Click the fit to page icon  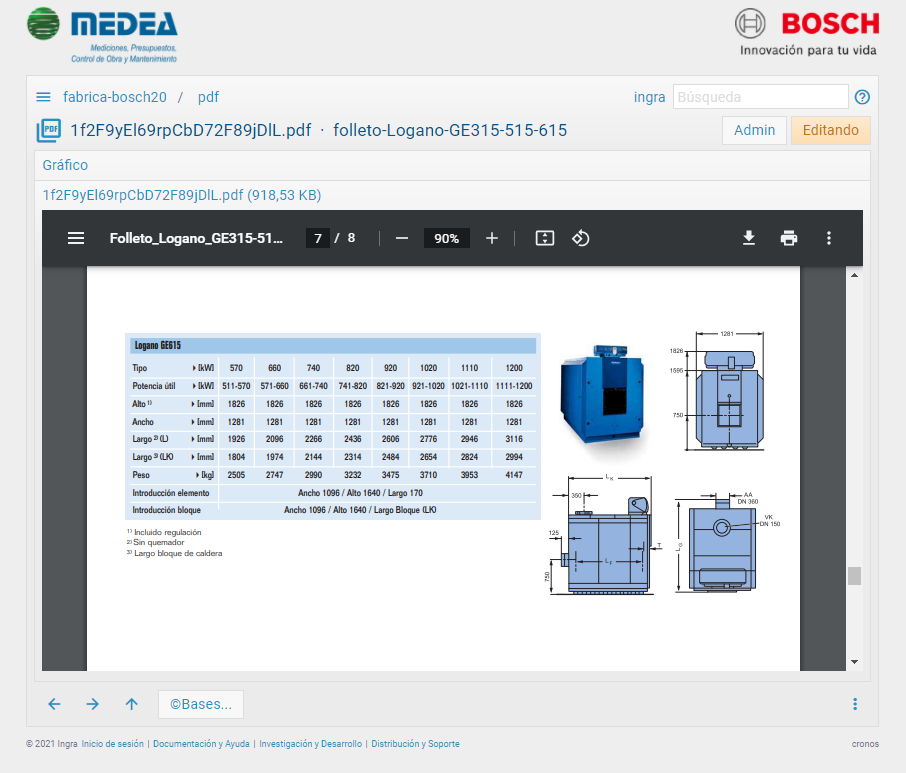544,238
